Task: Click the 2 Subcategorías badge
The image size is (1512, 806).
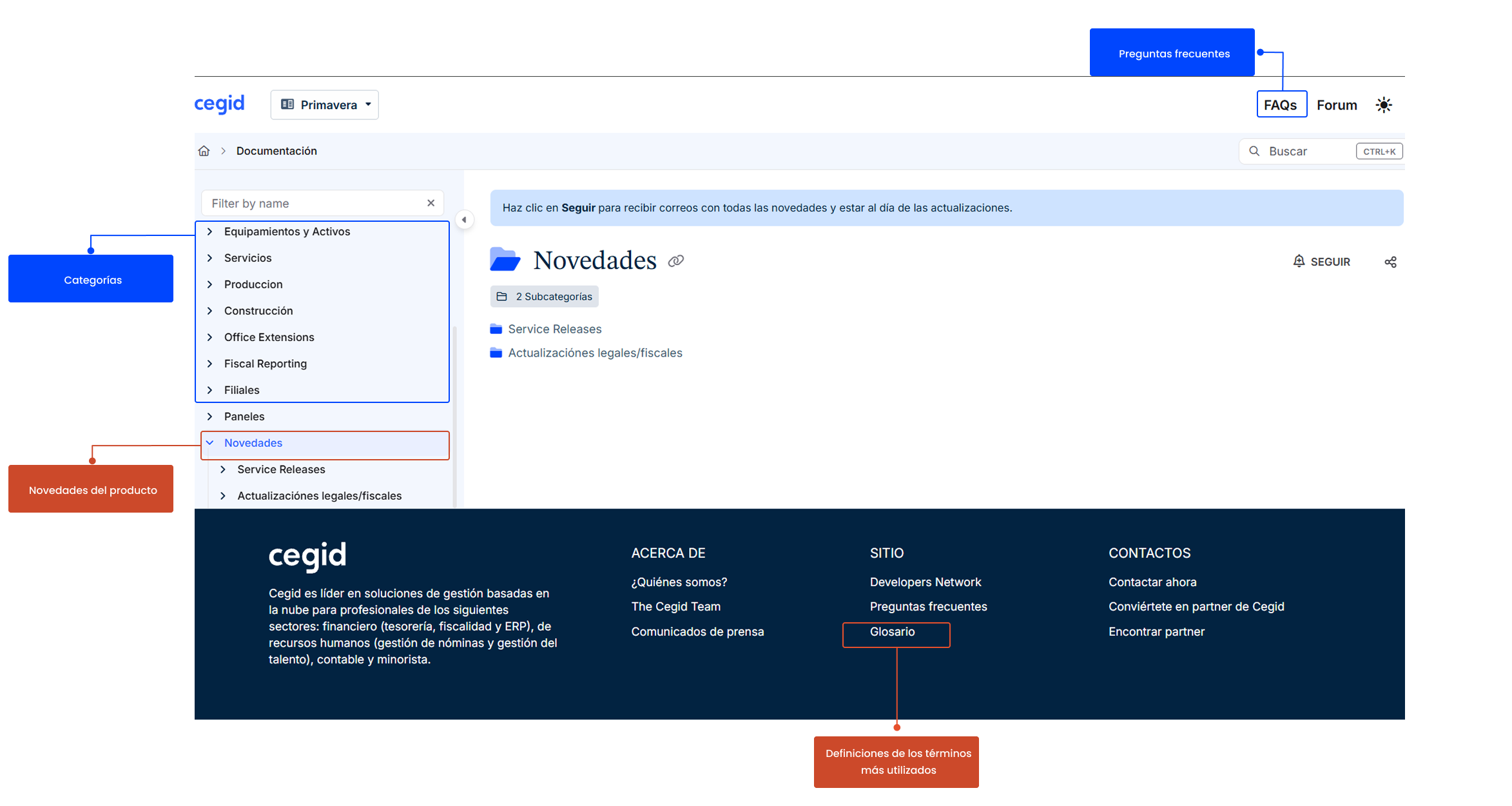Action: pyautogui.click(x=545, y=297)
